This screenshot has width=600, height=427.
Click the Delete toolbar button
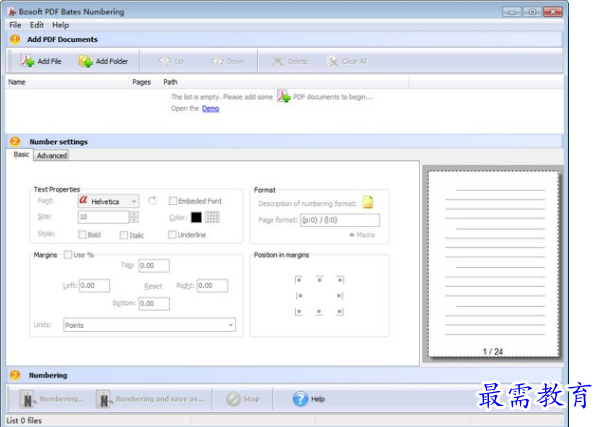tap(289, 61)
